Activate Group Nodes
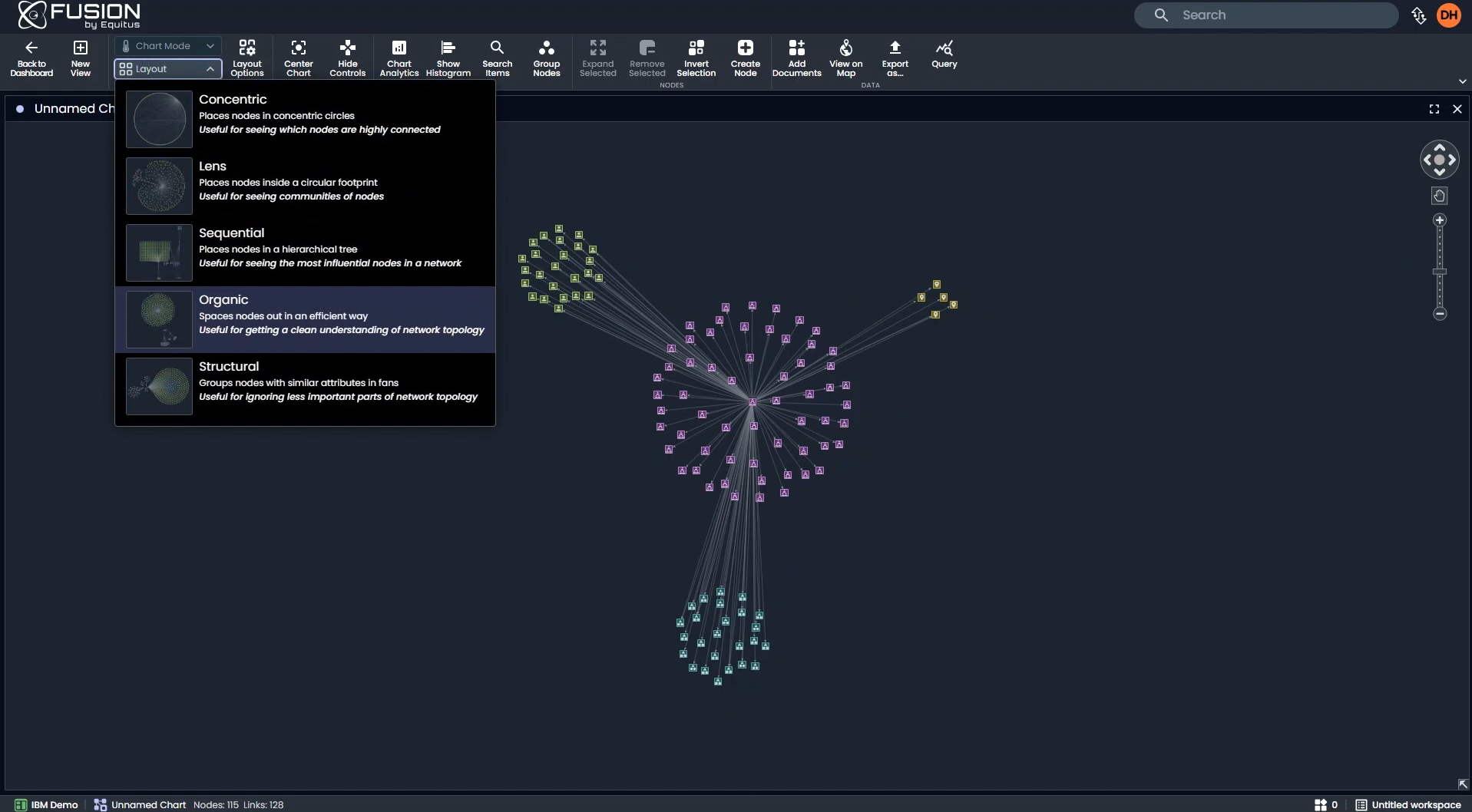The image size is (1472, 812). [x=547, y=57]
